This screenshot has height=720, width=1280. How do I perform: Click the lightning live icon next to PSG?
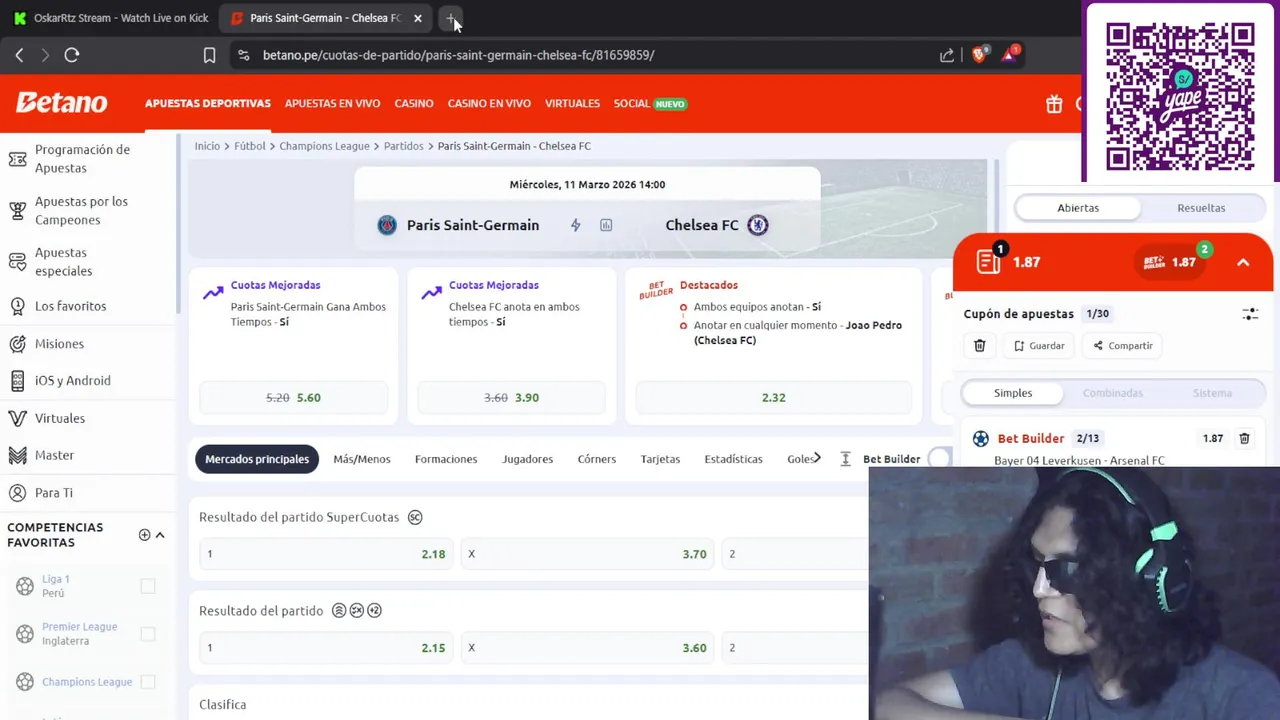pos(575,225)
